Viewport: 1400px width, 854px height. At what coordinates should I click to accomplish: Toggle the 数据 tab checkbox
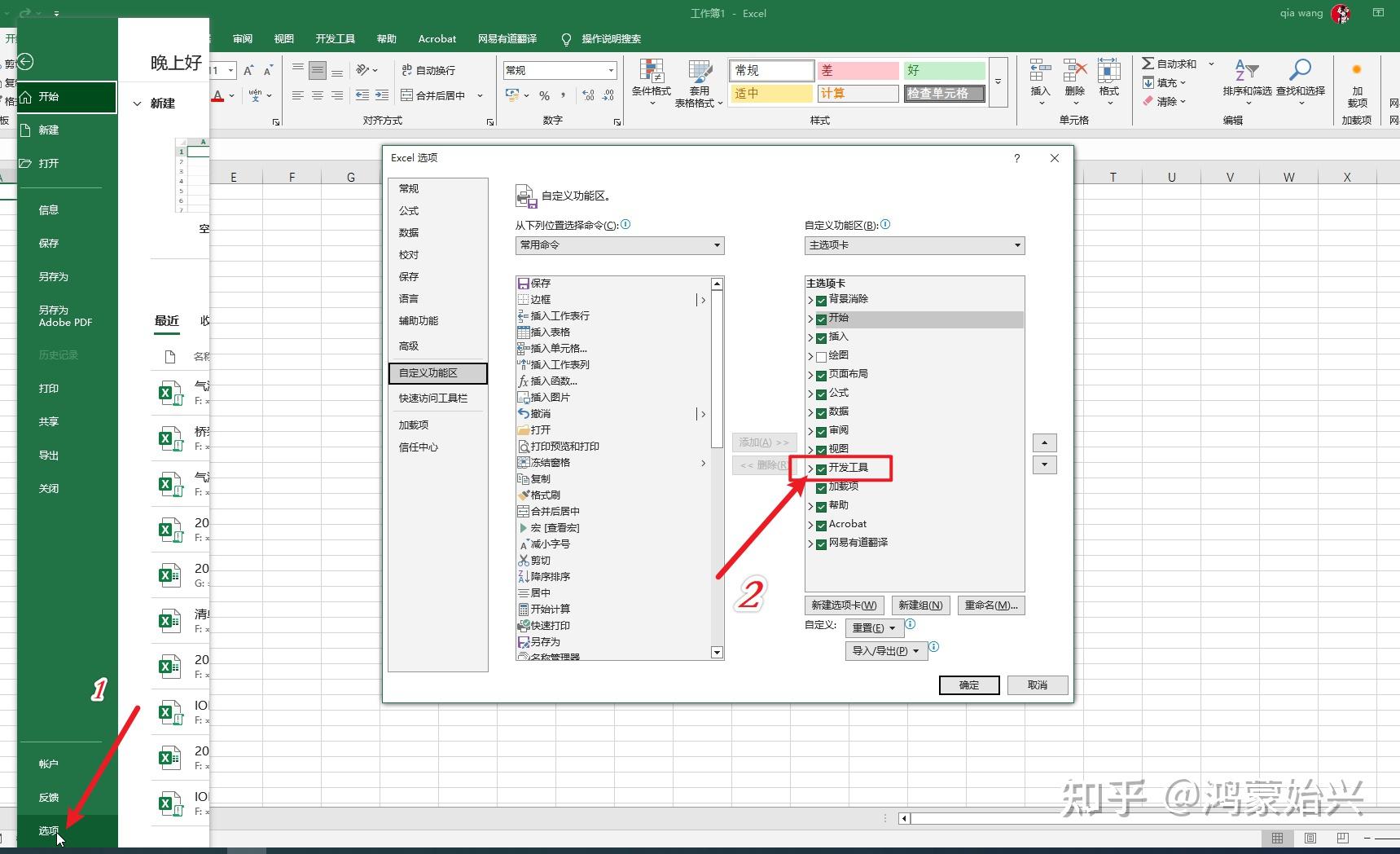822,412
